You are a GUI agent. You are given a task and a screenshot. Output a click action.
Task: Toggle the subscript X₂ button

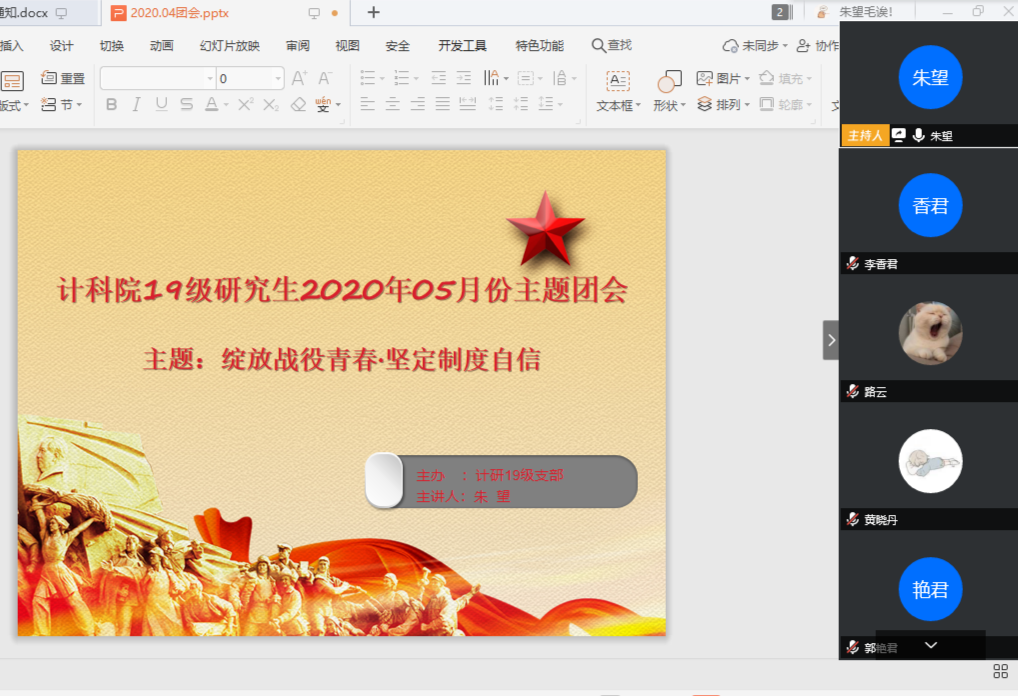(x=270, y=105)
